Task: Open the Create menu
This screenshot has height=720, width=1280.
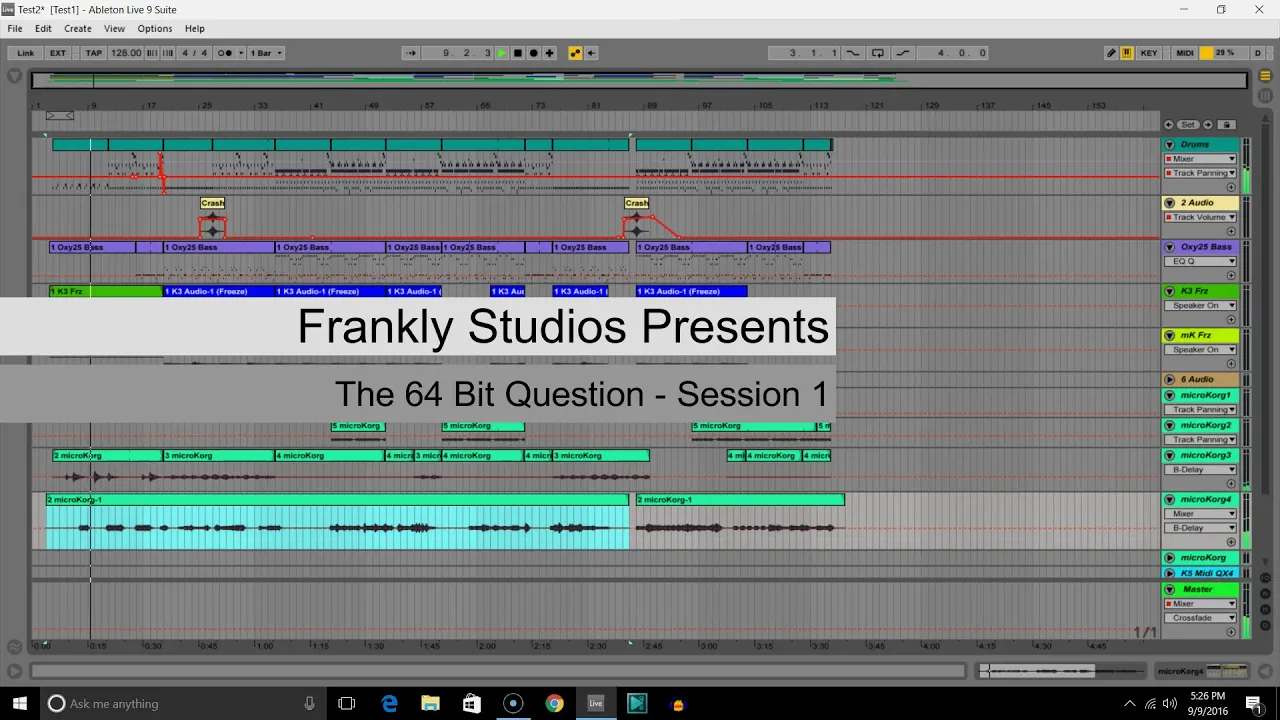Action: (x=78, y=28)
